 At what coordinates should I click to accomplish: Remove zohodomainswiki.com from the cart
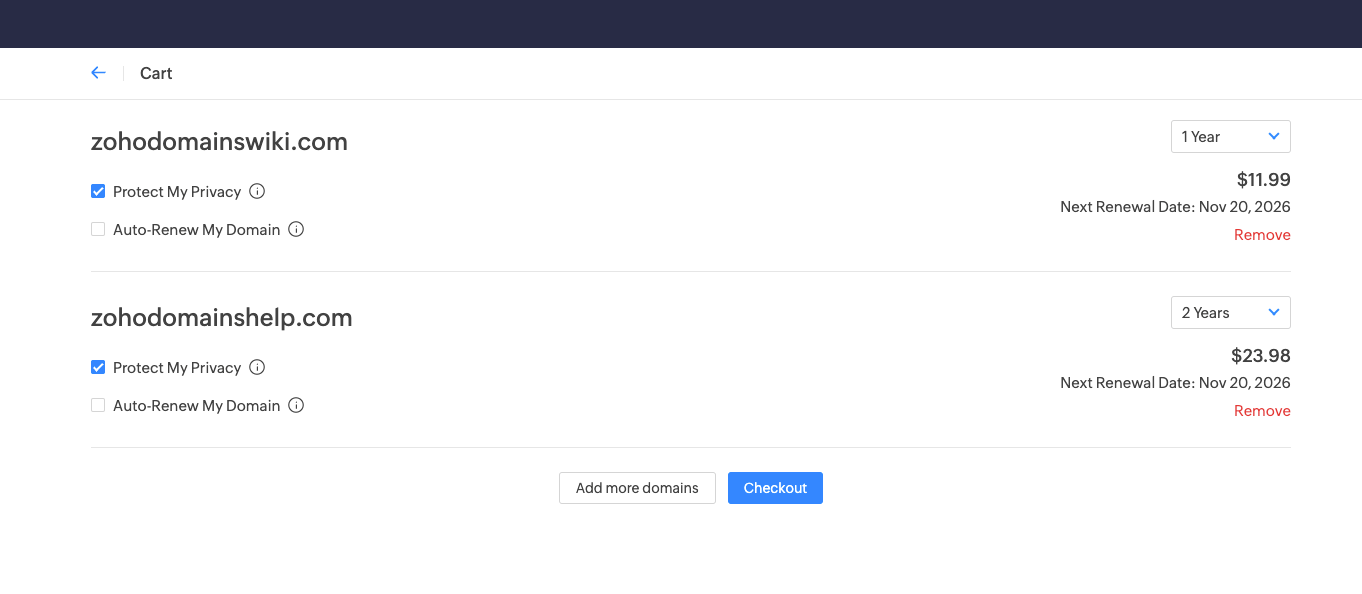(x=1262, y=235)
